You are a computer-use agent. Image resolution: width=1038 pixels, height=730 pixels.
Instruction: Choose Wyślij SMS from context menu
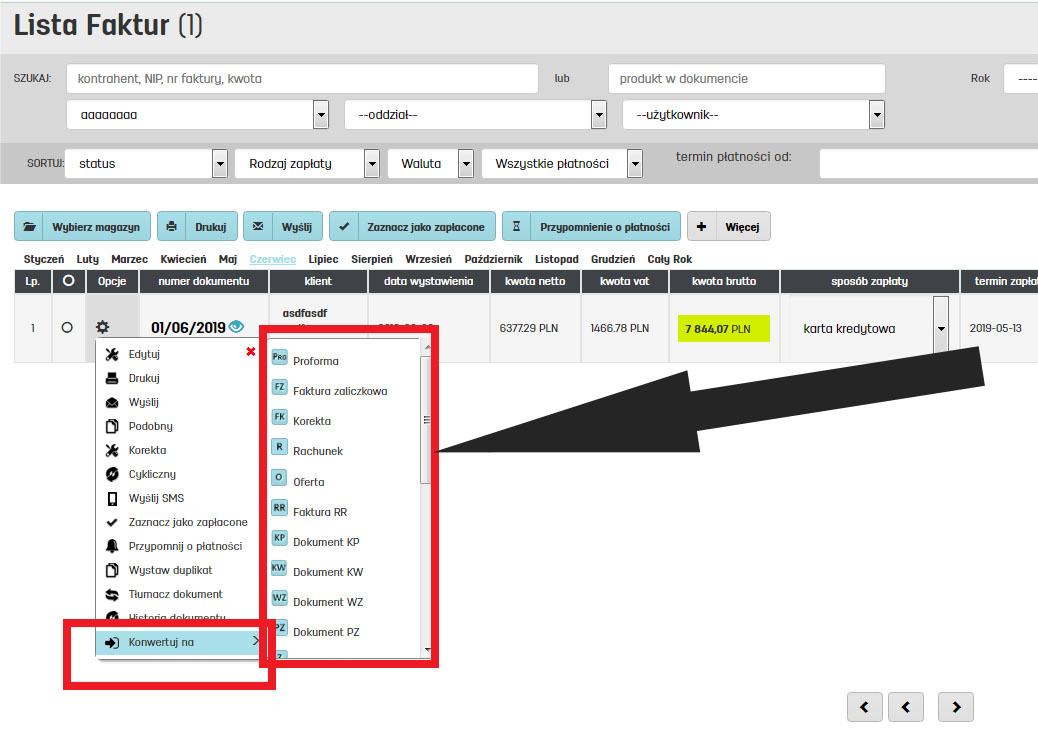click(x=156, y=498)
